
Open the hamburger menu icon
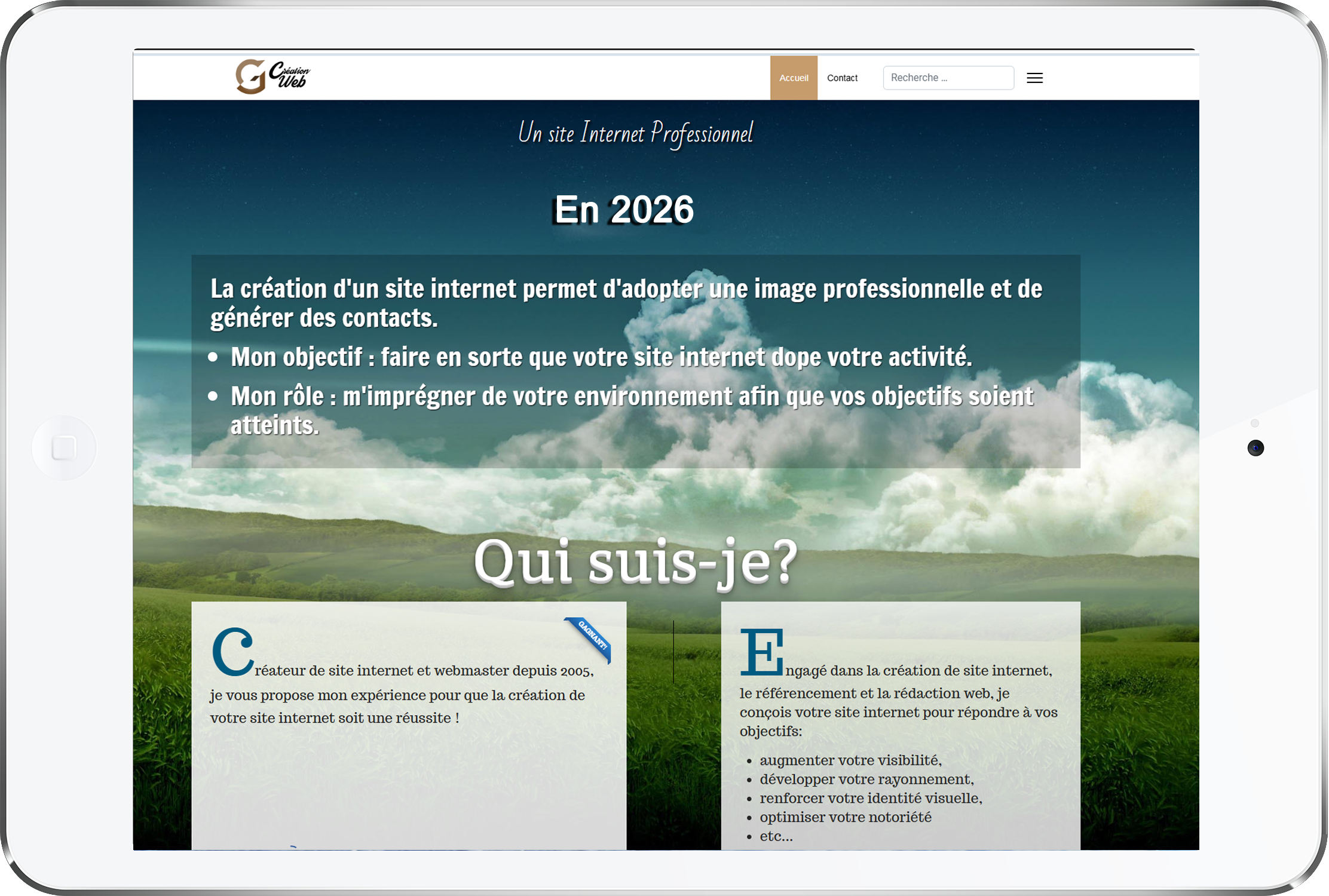point(1034,78)
